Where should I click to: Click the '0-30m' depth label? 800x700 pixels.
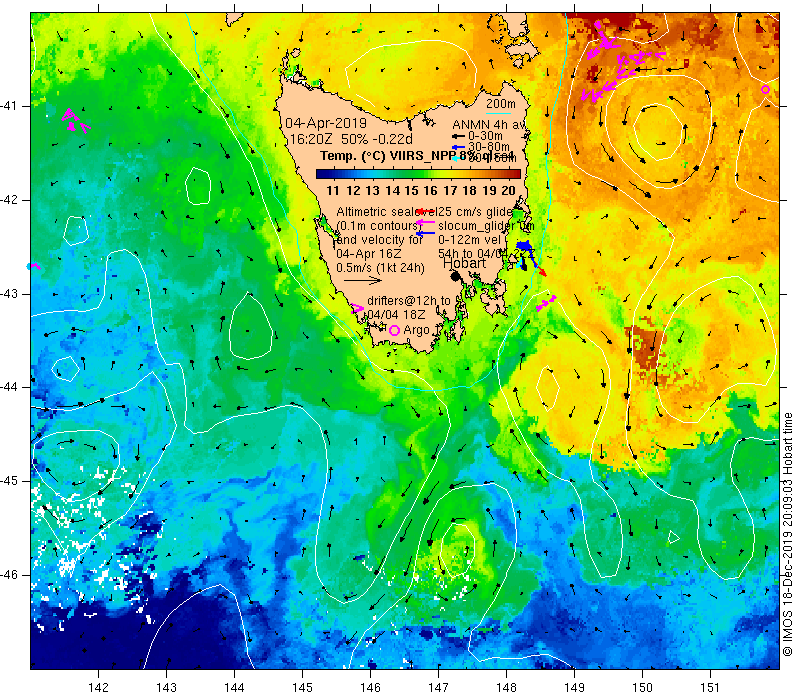point(485,136)
